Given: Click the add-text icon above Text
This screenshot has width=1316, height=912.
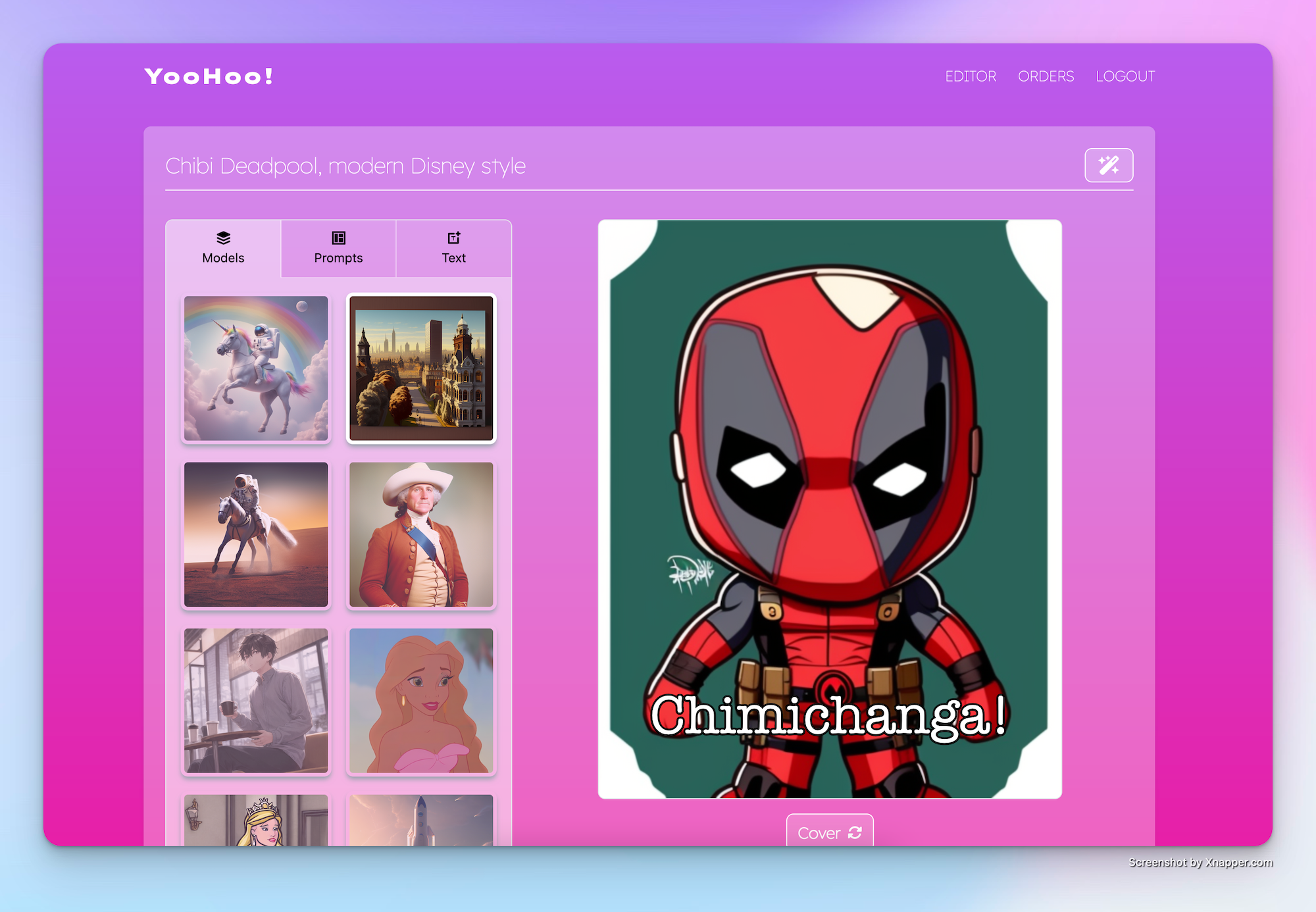Looking at the screenshot, I should click(x=453, y=238).
